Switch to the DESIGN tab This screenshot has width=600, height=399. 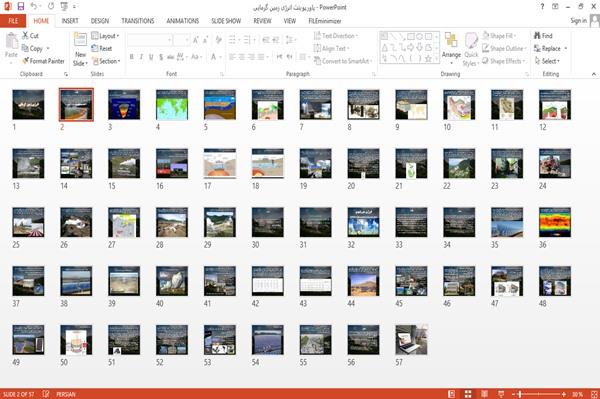(99, 21)
